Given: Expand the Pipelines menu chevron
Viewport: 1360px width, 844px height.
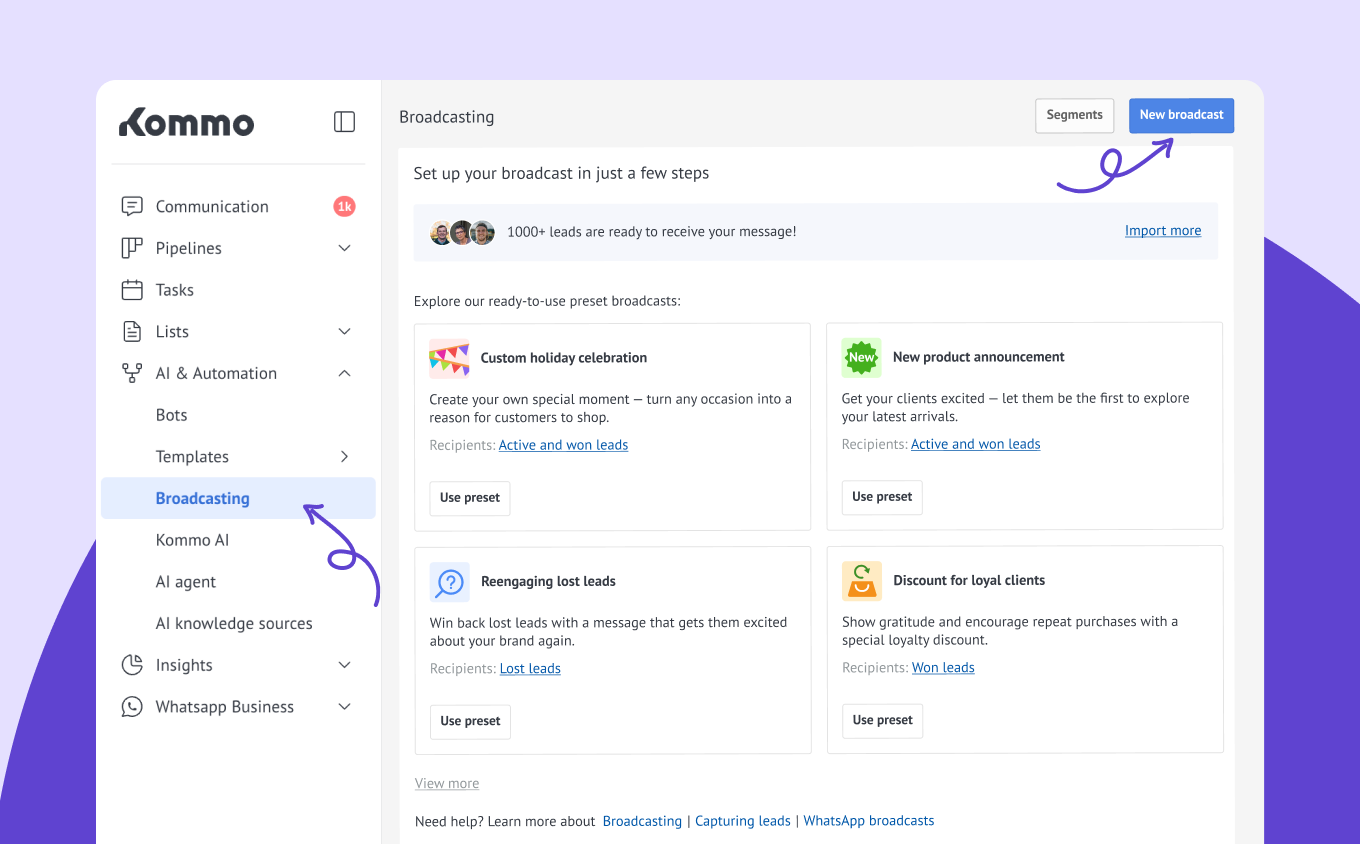Looking at the screenshot, I should point(344,248).
